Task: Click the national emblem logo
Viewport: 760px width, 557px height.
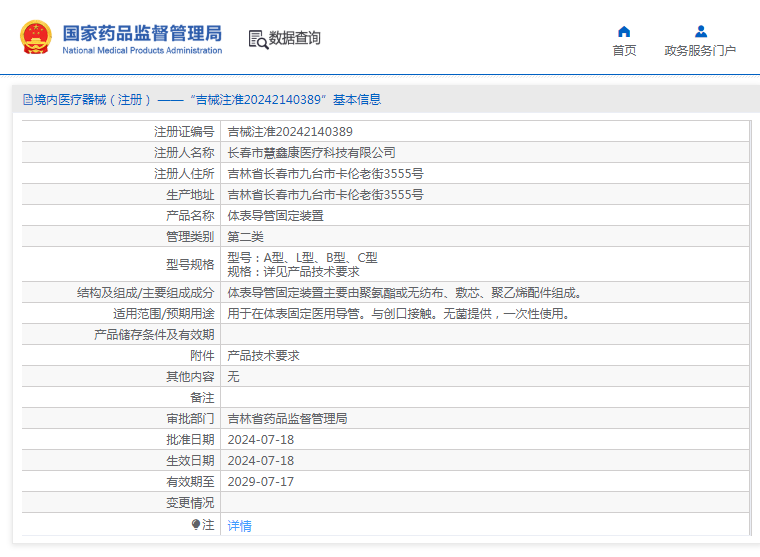Action: pyautogui.click(x=36, y=37)
